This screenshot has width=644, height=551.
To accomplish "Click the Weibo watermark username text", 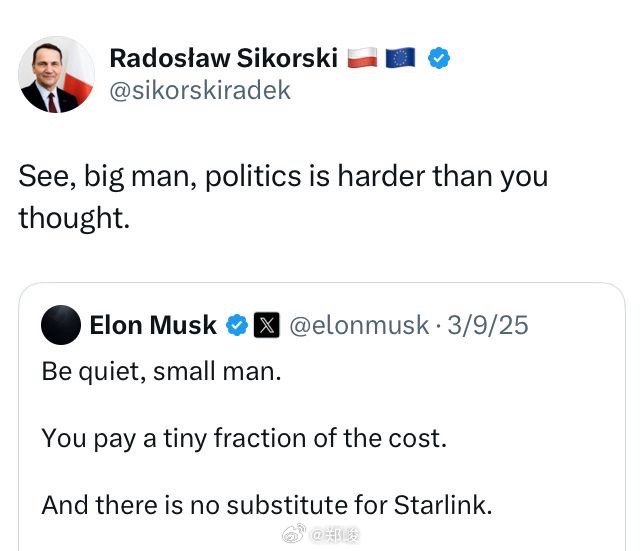I will pos(335,536).
